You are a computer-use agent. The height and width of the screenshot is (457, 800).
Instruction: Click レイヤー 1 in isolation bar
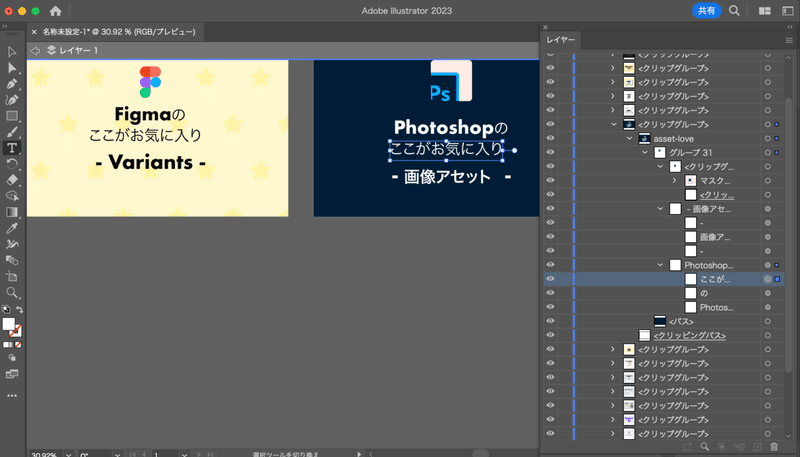[x=78, y=50]
